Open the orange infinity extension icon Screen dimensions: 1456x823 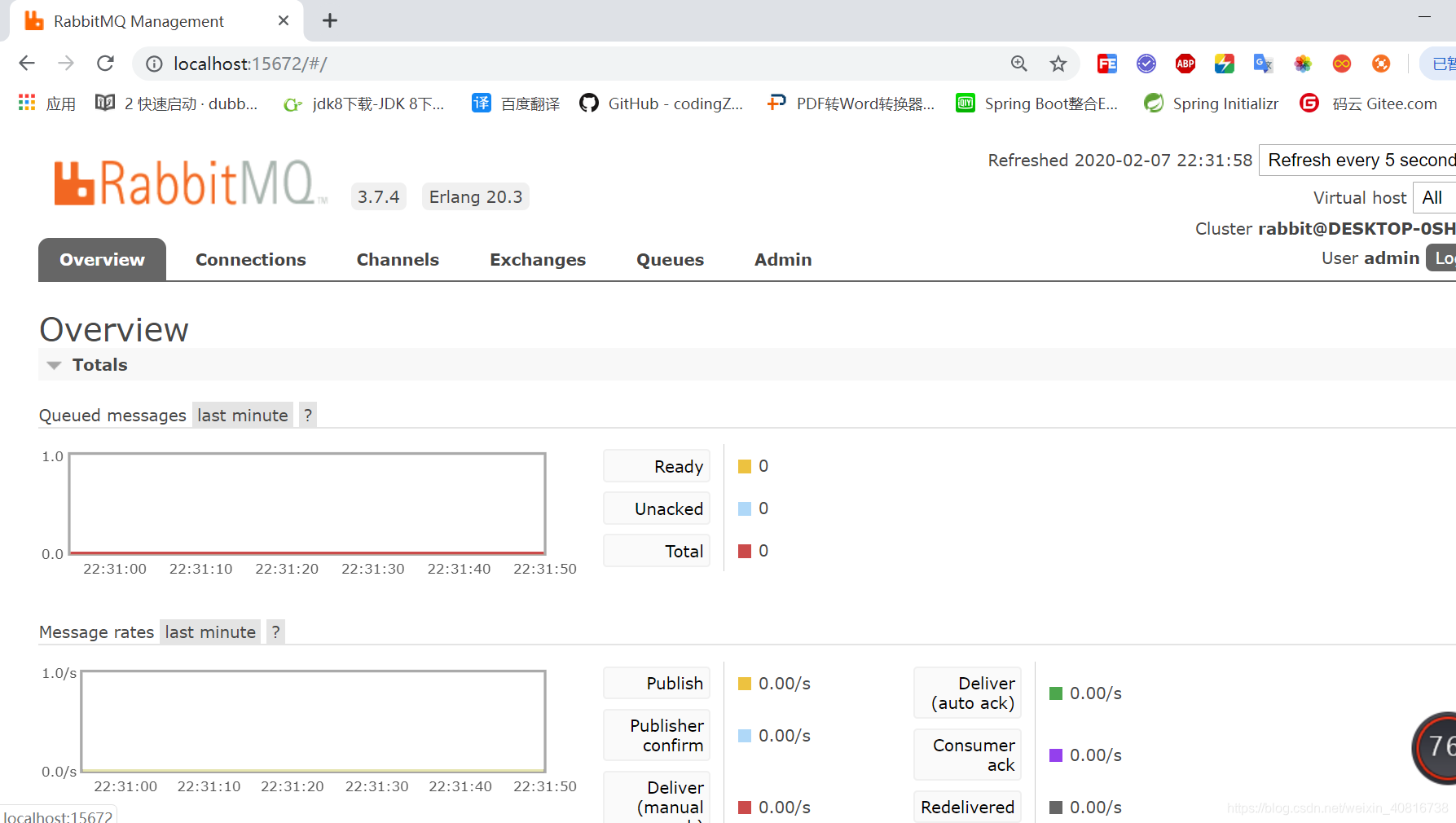pos(1342,64)
